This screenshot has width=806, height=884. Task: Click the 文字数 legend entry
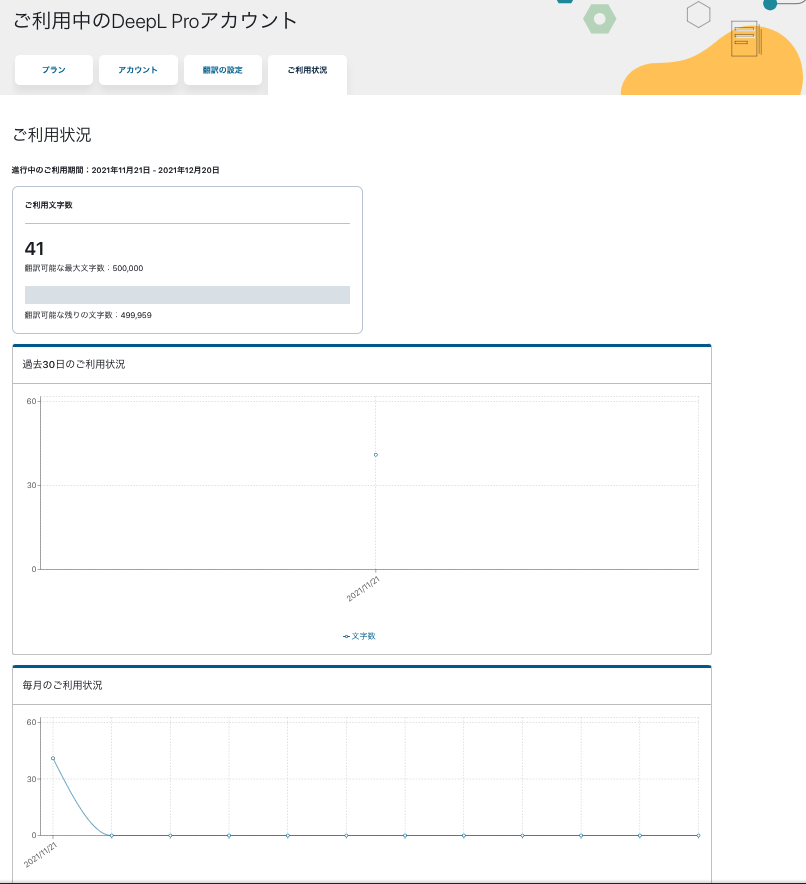359,636
